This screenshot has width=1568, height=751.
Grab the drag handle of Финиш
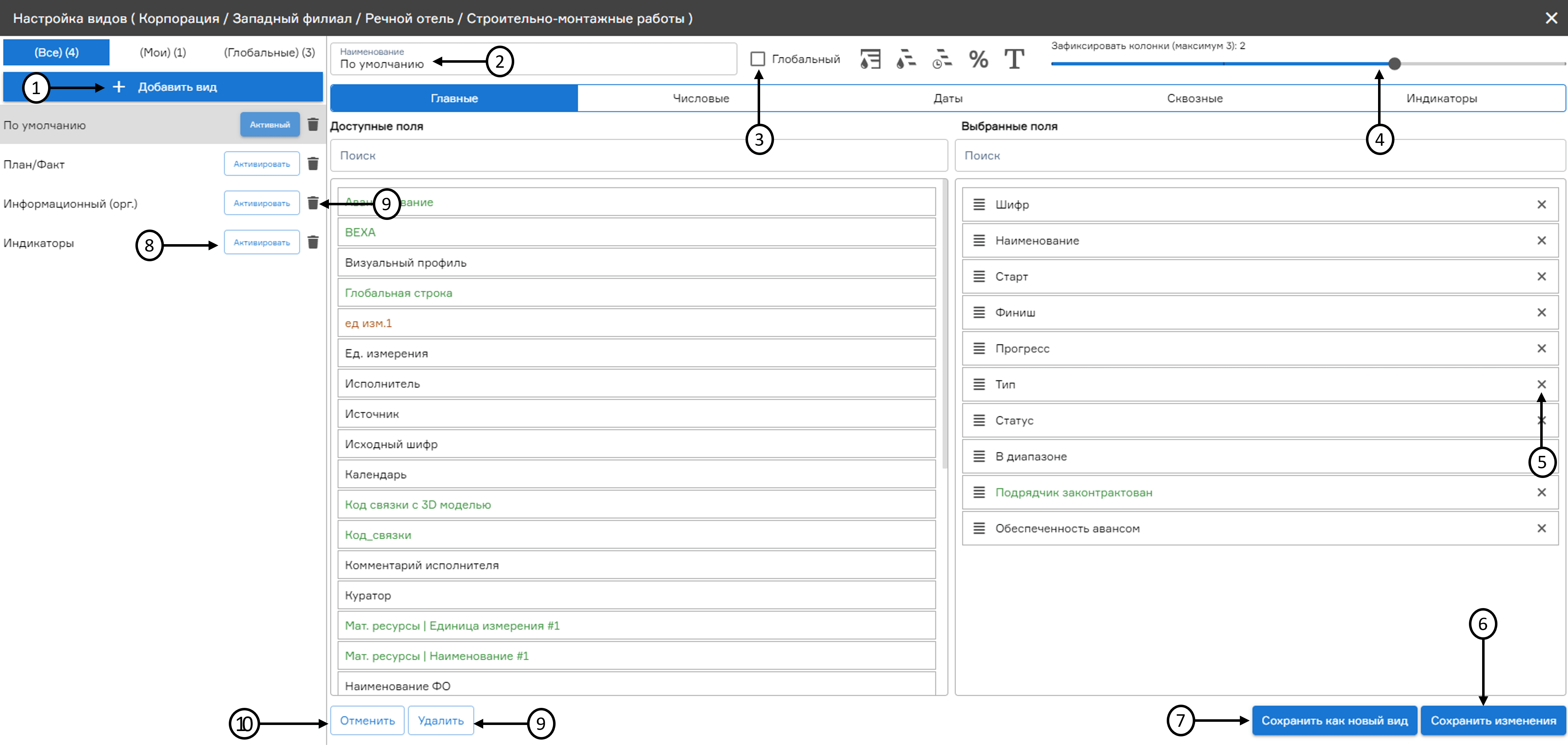coord(979,312)
